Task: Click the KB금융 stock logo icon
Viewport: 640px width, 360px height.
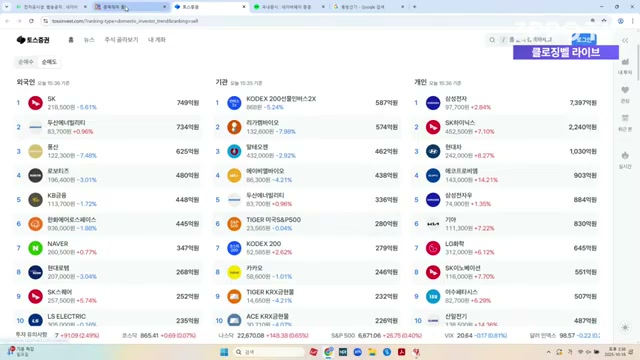Action: 36,200
